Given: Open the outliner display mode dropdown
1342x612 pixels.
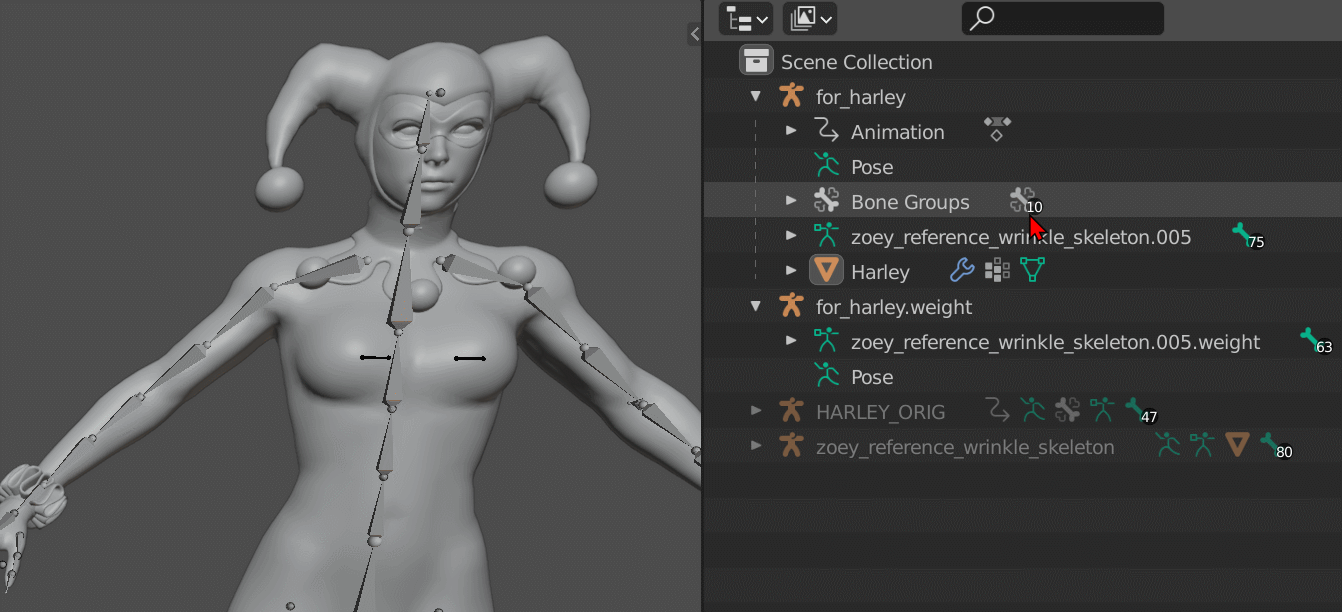Looking at the screenshot, I should click(747, 18).
